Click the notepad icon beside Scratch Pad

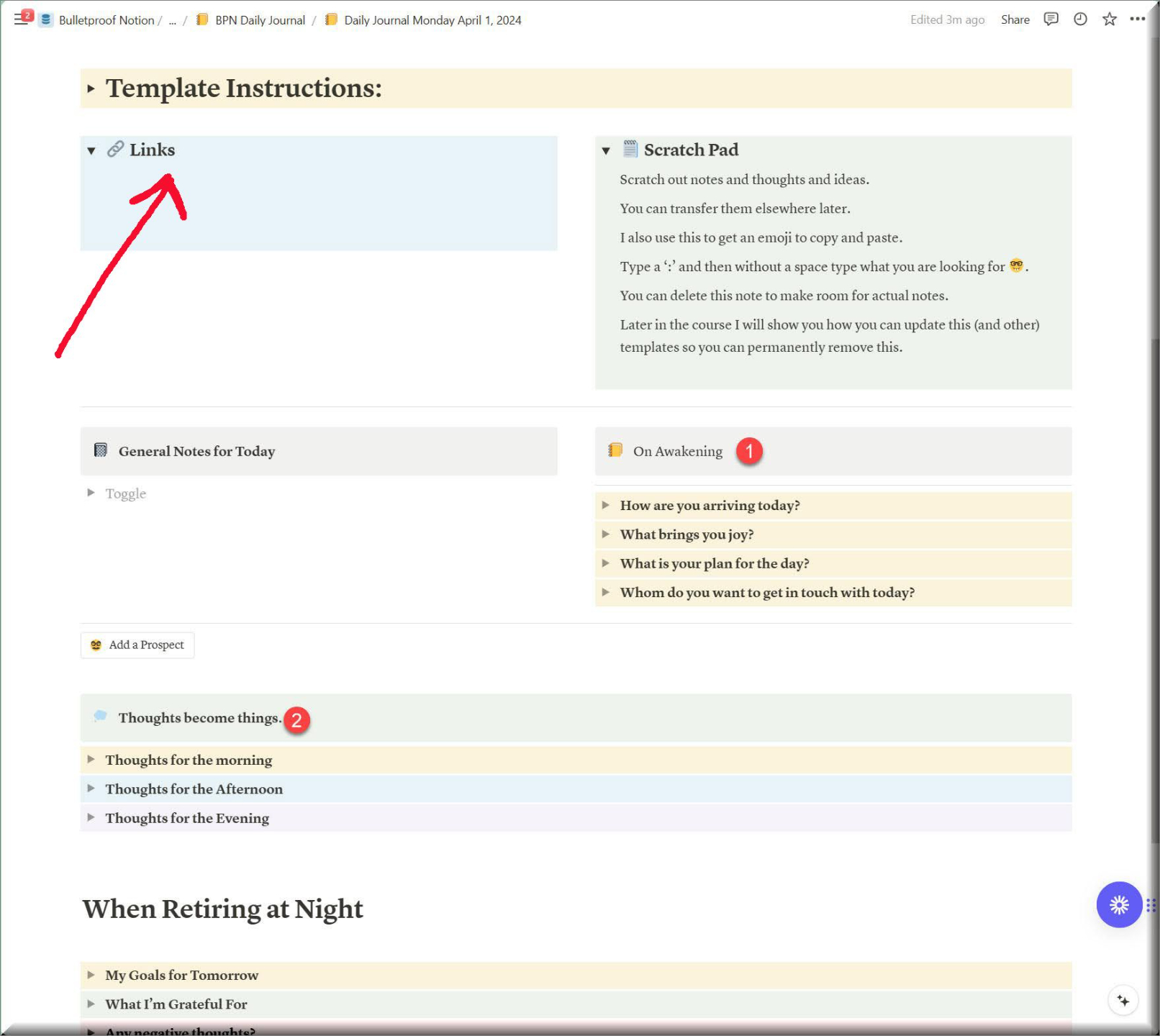pyautogui.click(x=630, y=149)
